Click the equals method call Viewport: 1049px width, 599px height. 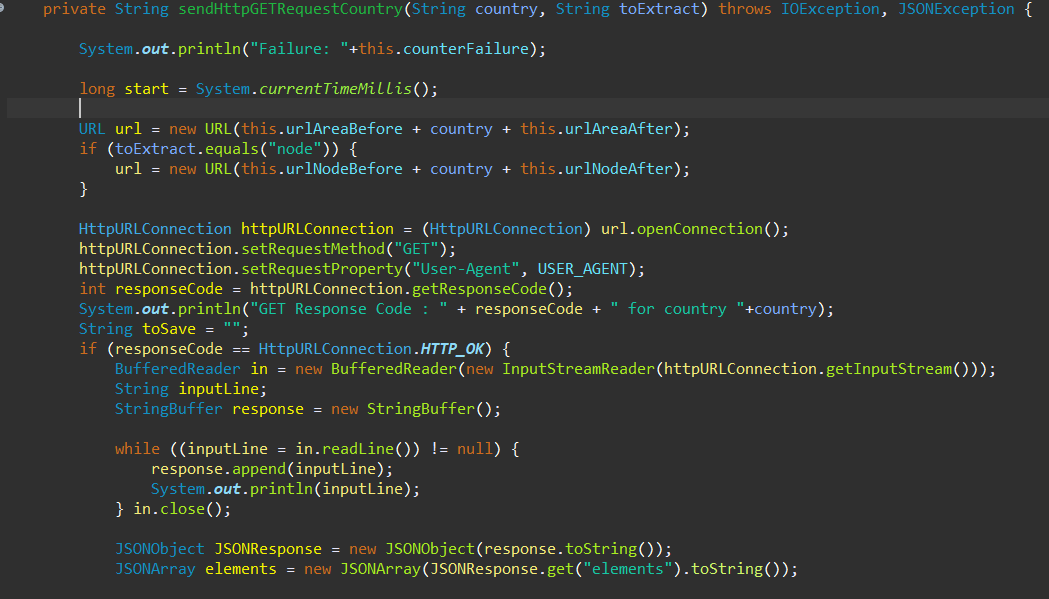tap(231, 149)
